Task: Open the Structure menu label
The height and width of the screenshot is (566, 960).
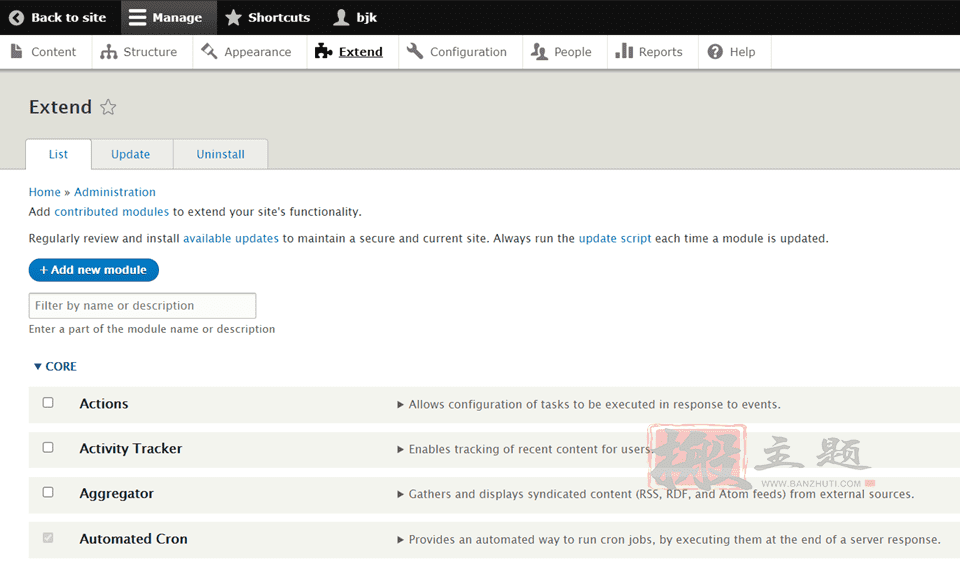Action: (150, 52)
